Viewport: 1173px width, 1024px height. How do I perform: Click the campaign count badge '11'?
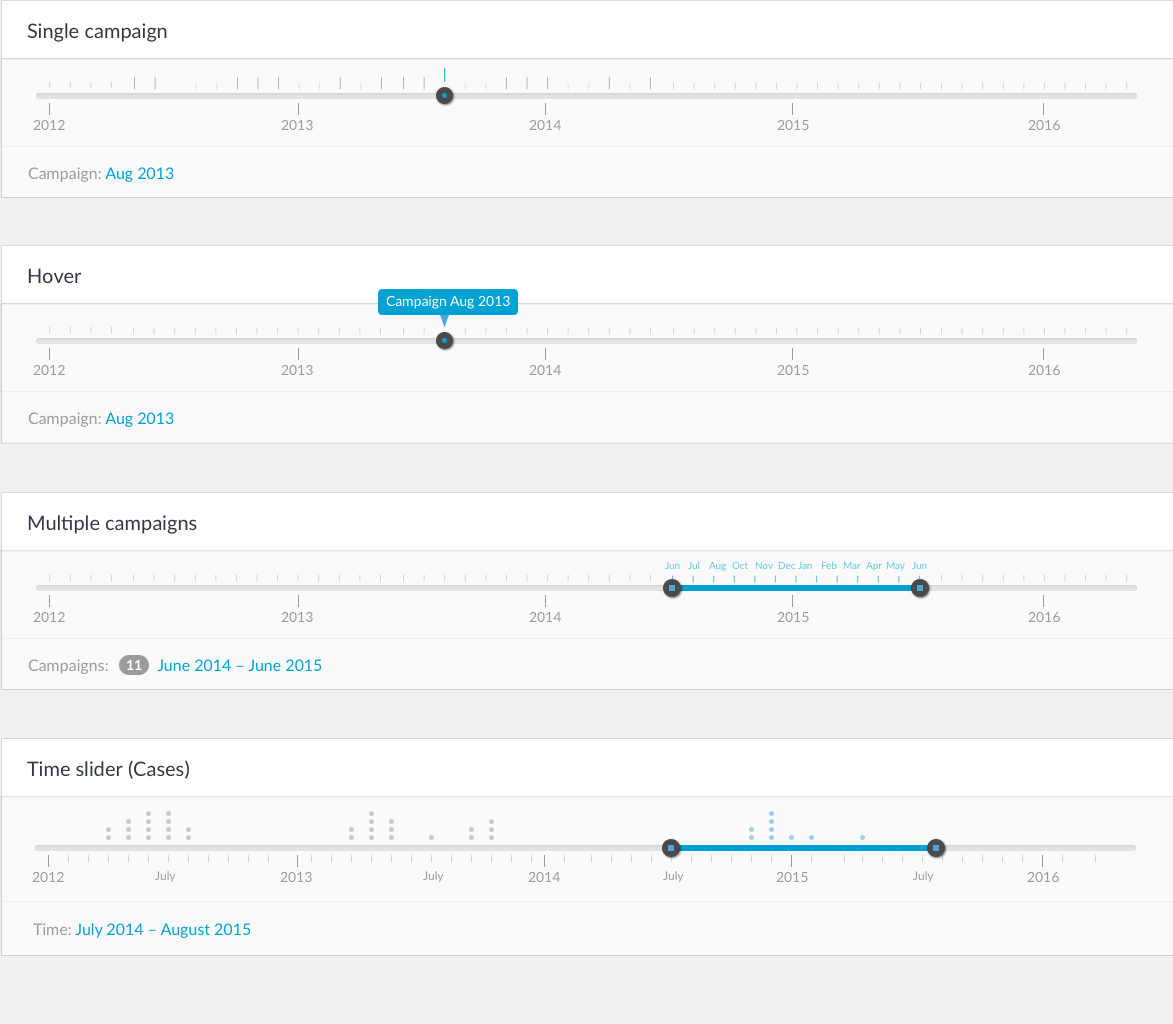(134, 665)
